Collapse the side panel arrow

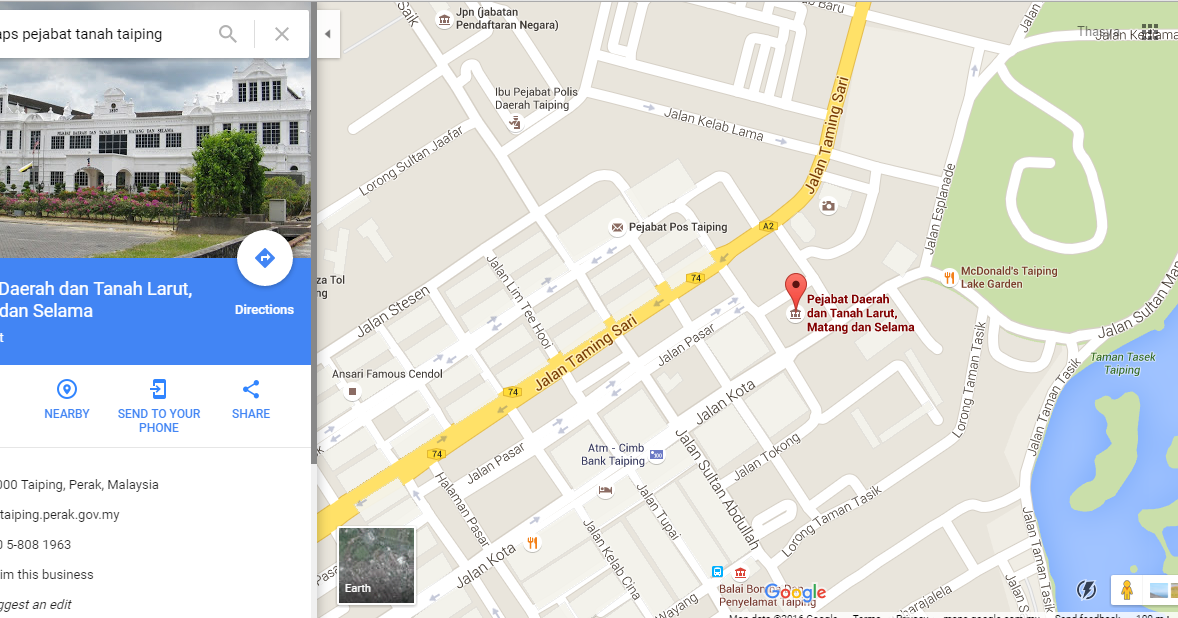[328, 34]
